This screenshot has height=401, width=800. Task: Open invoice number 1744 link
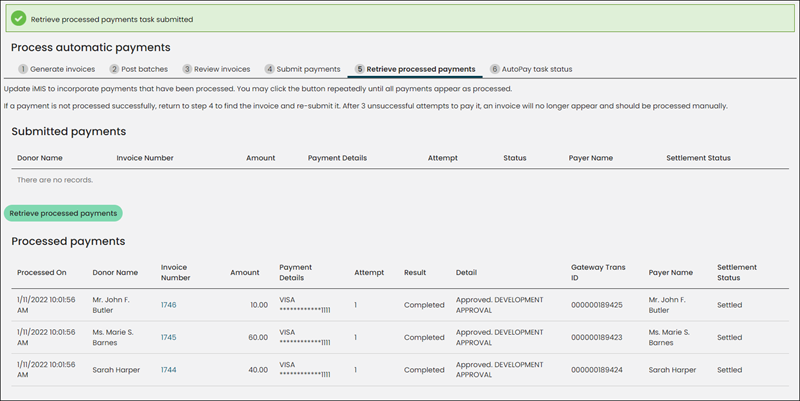coord(168,370)
